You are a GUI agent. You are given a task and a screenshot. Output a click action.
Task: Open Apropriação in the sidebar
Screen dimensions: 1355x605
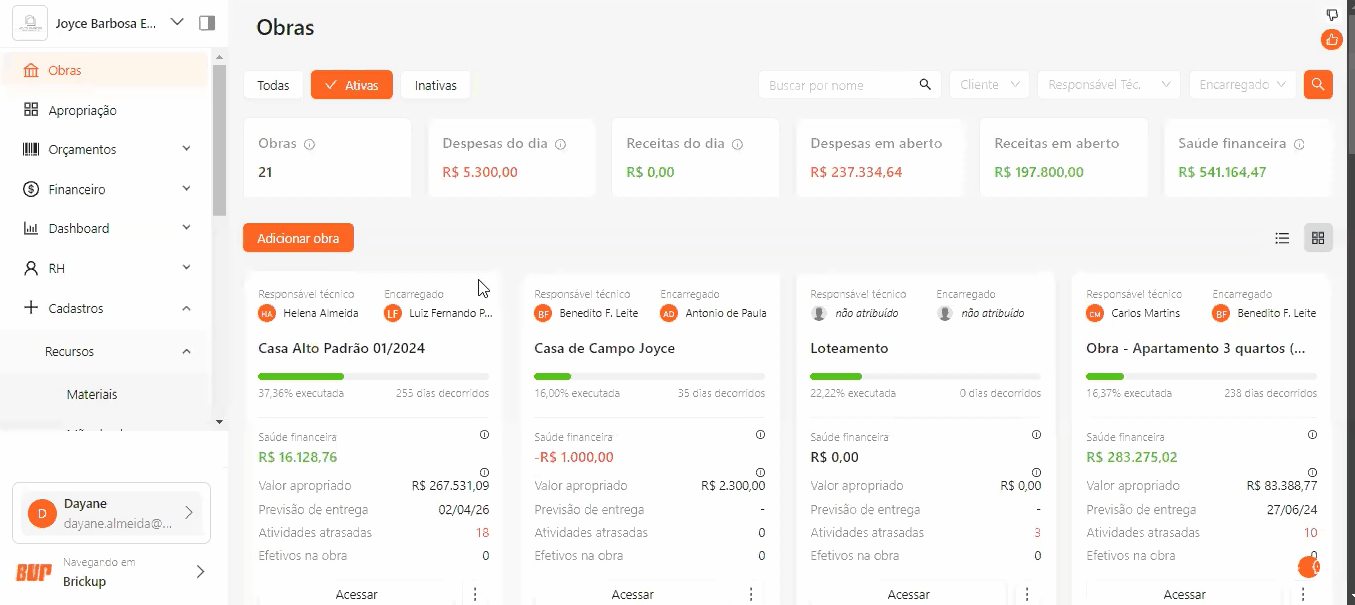[x=82, y=110]
